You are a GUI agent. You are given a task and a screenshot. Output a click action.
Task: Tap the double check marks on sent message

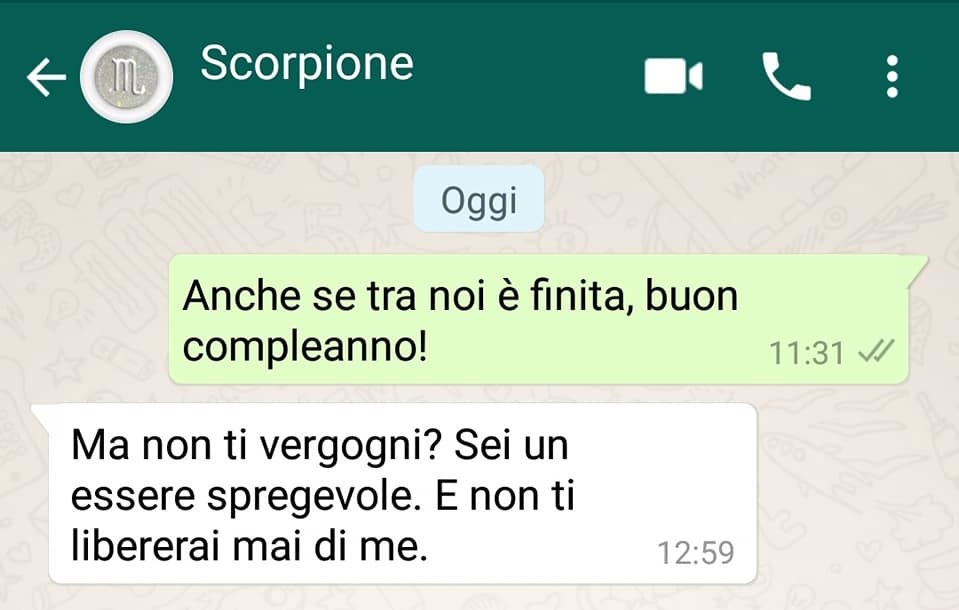pyautogui.click(x=876, y=352)
